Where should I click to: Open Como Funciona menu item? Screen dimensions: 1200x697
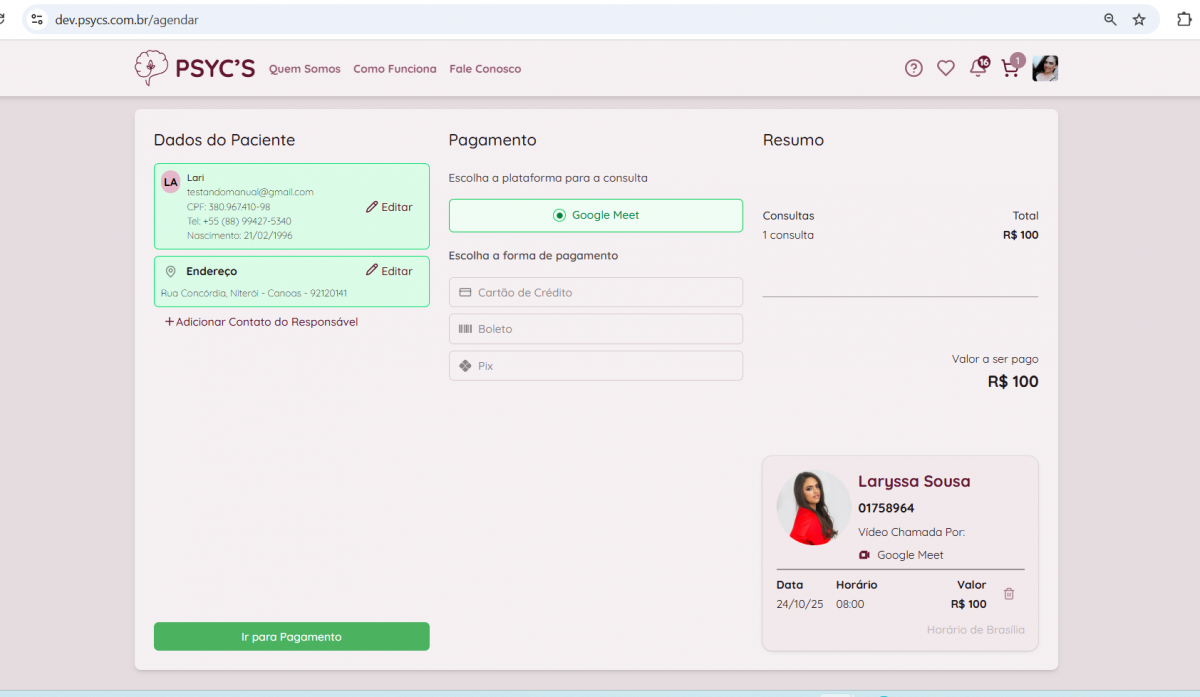(395, 69)
